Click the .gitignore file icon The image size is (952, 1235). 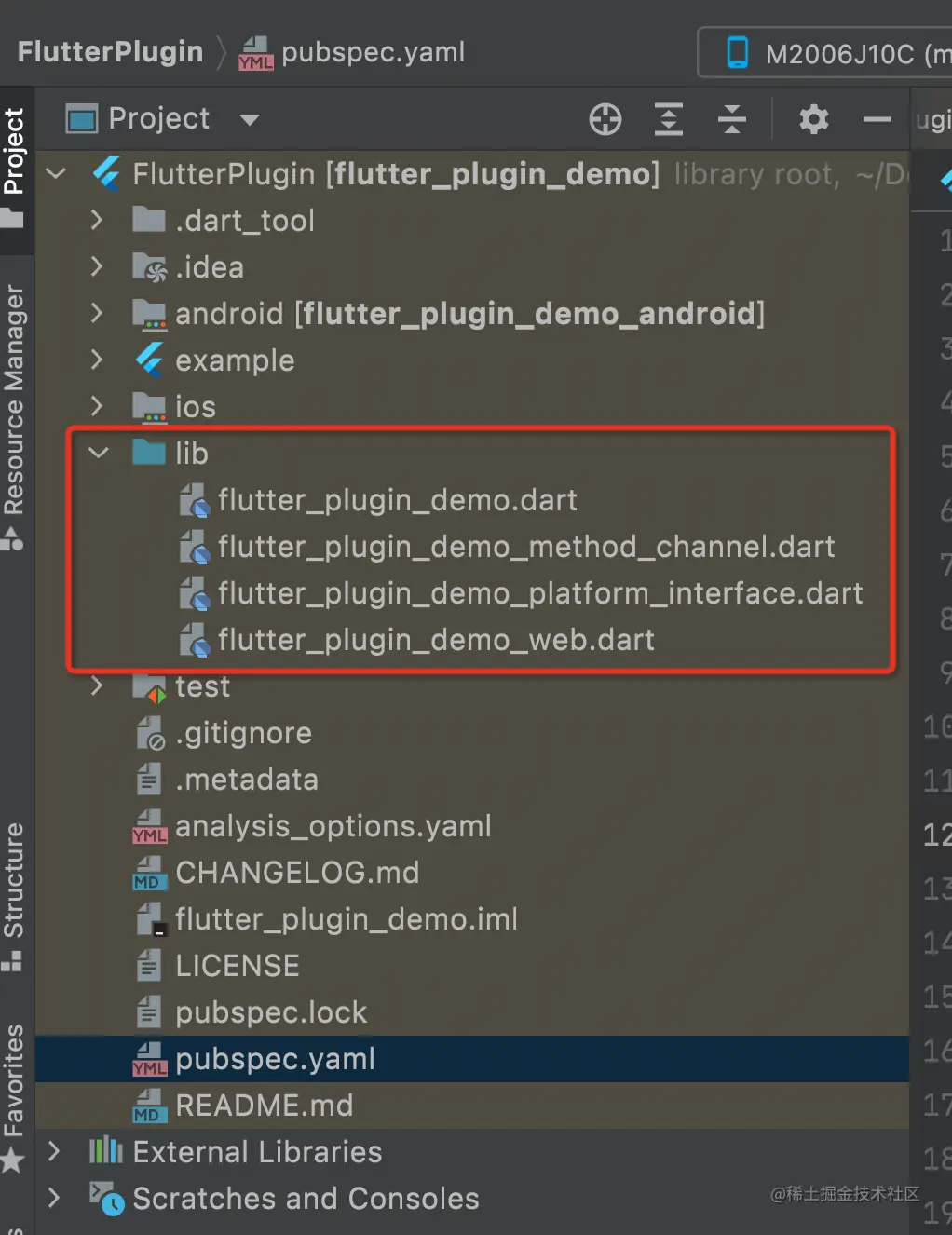coord(150,733)
